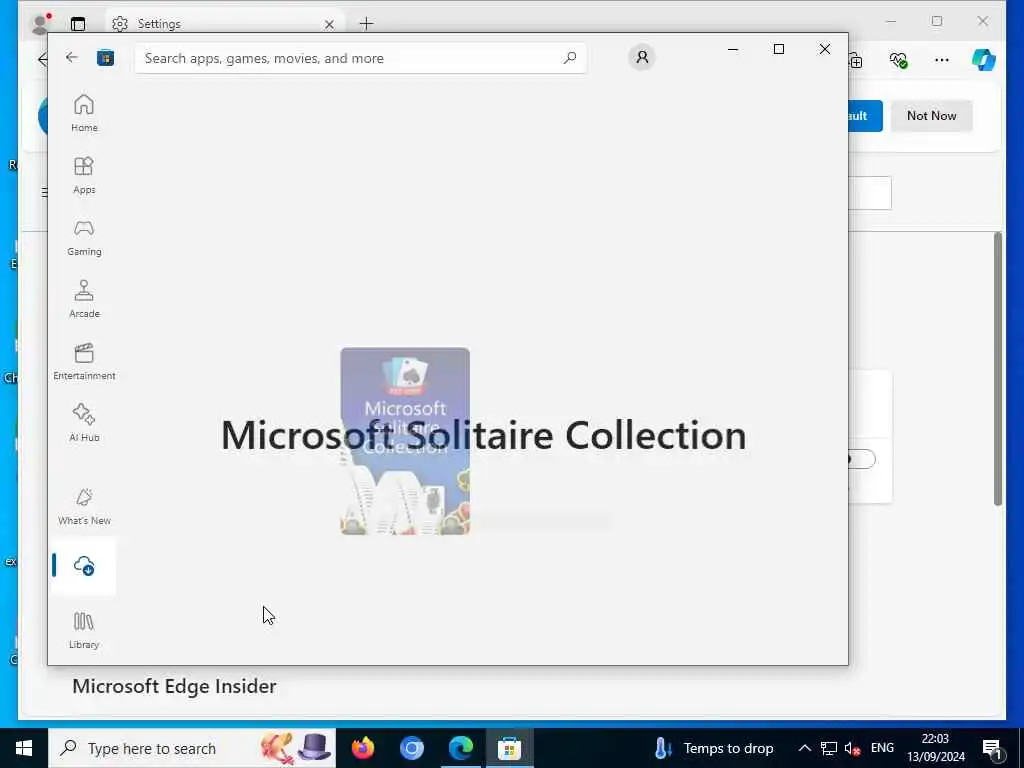
Task: Minimize the Microsoft Store window
Action: click(x=733, y=49)
